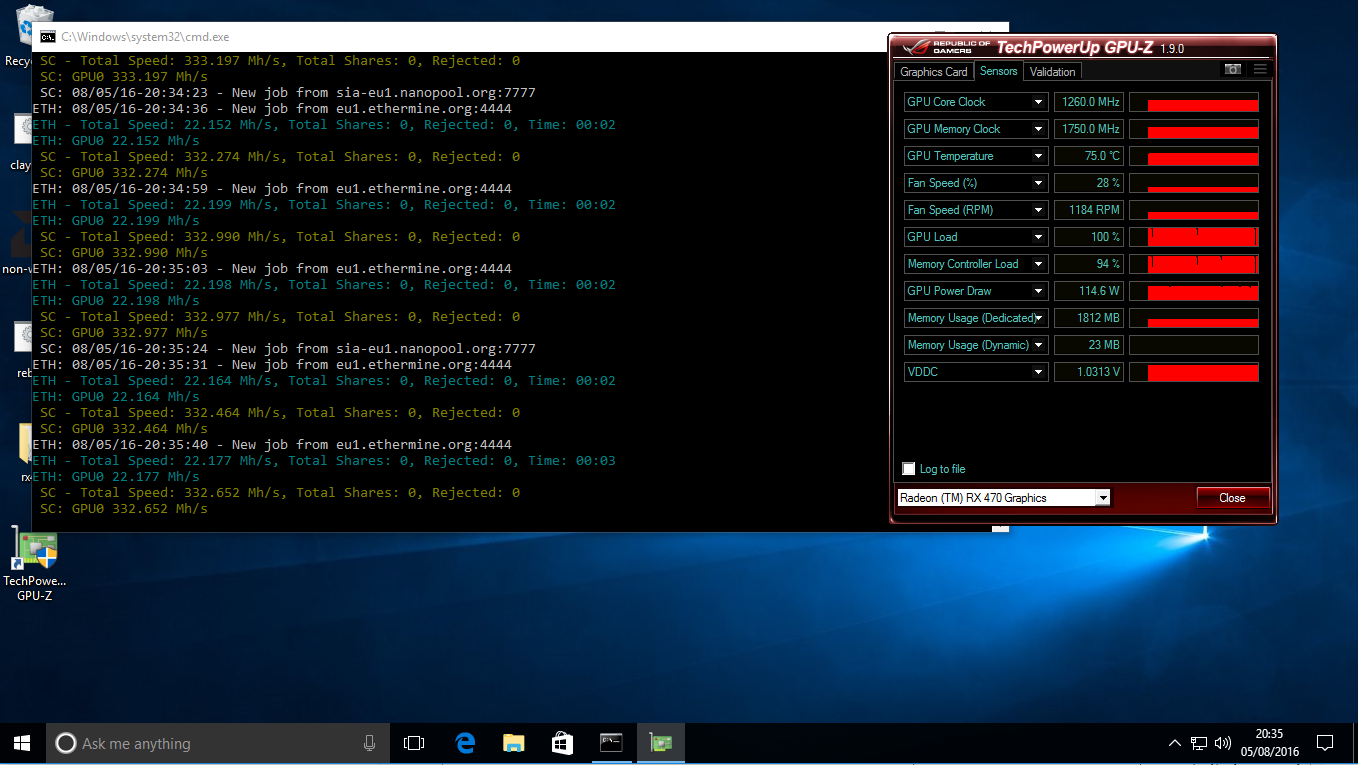Open the Windows Start menu

[22, 743]
